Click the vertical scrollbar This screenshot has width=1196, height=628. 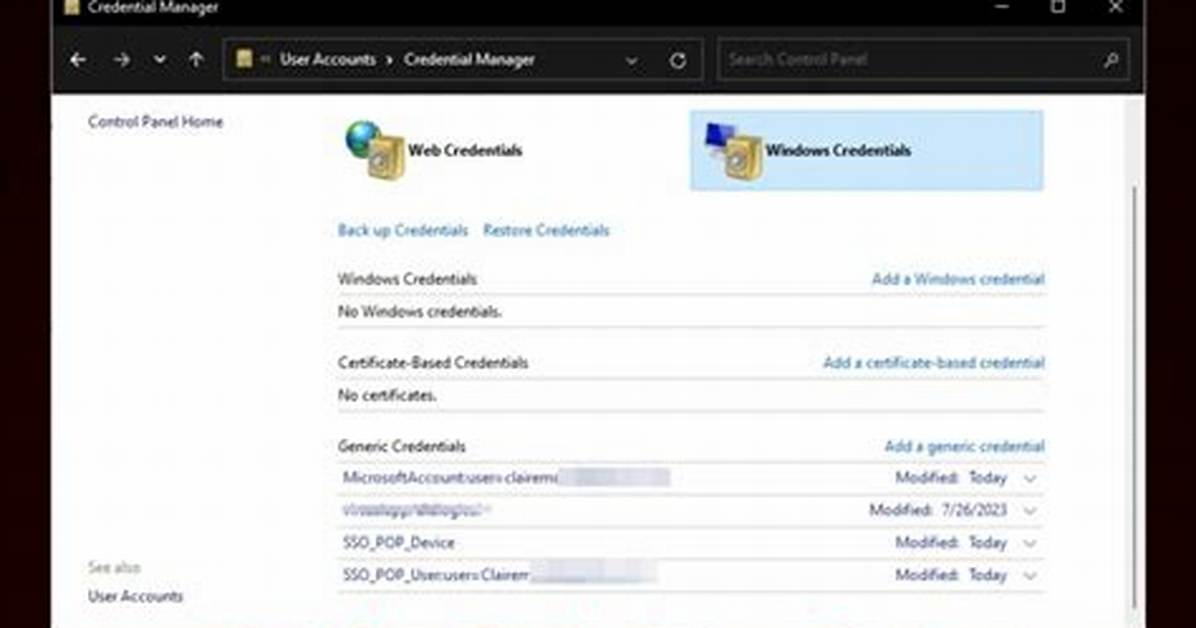1136,397
